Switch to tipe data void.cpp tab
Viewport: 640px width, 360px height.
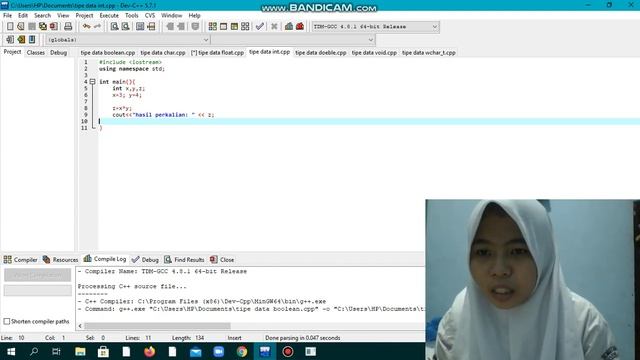click(x=374, y=53)
